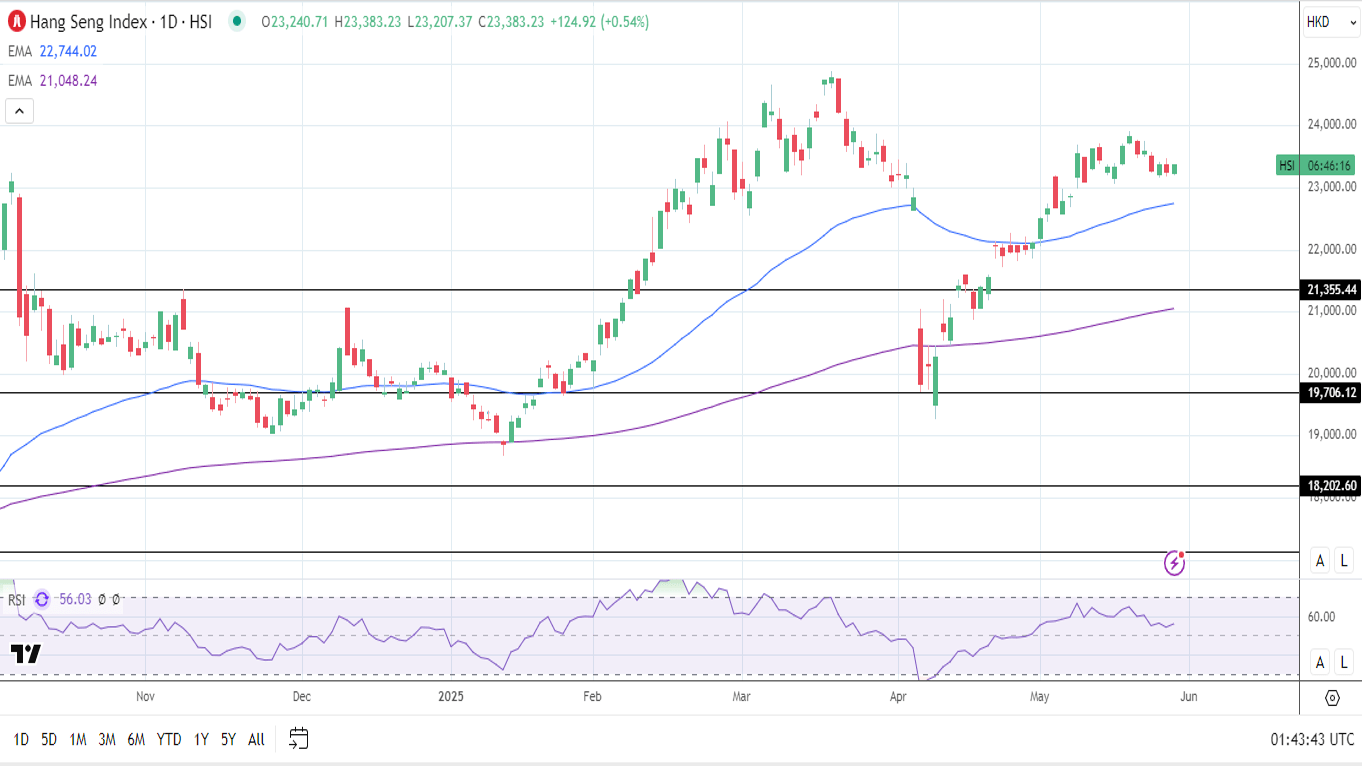Click the 19,706.12 price line label
The width and height of the screenshot is (1362, 766).
click(x=1332, y=393)
